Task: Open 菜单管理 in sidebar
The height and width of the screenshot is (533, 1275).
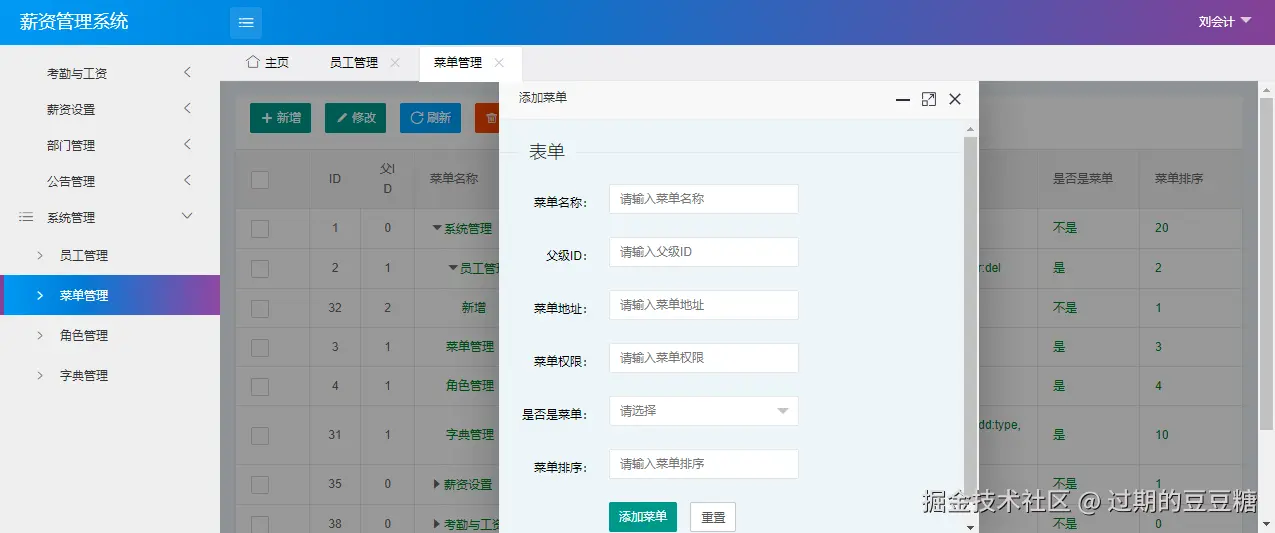Action: click(110, 295)
